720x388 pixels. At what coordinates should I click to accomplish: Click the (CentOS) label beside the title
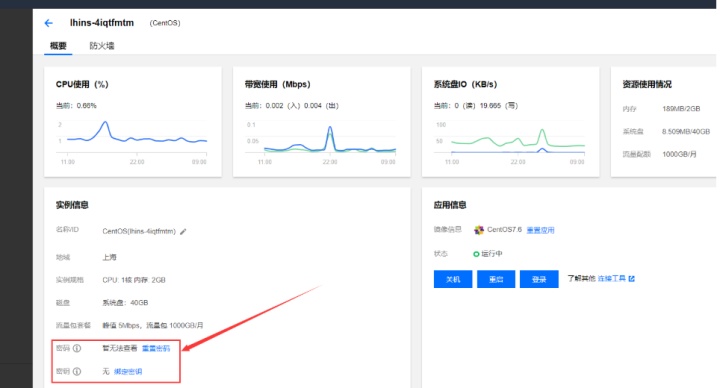coord(165,23)
